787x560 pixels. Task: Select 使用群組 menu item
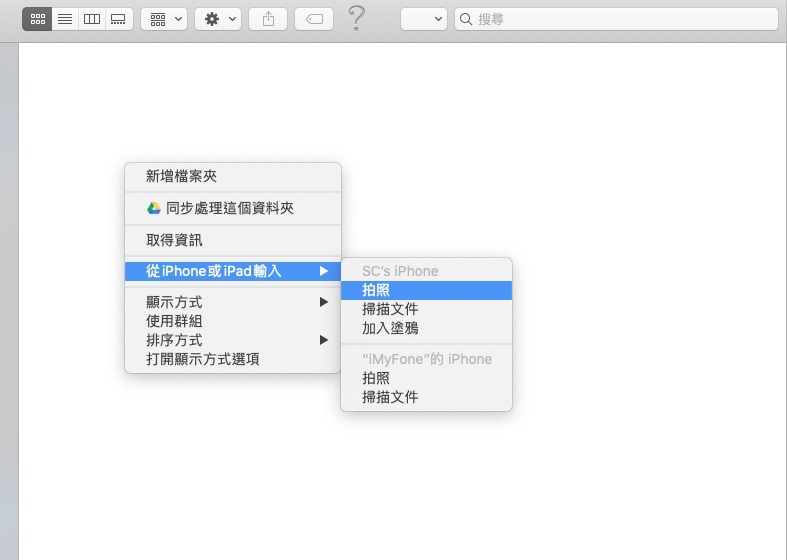[233, 321]
